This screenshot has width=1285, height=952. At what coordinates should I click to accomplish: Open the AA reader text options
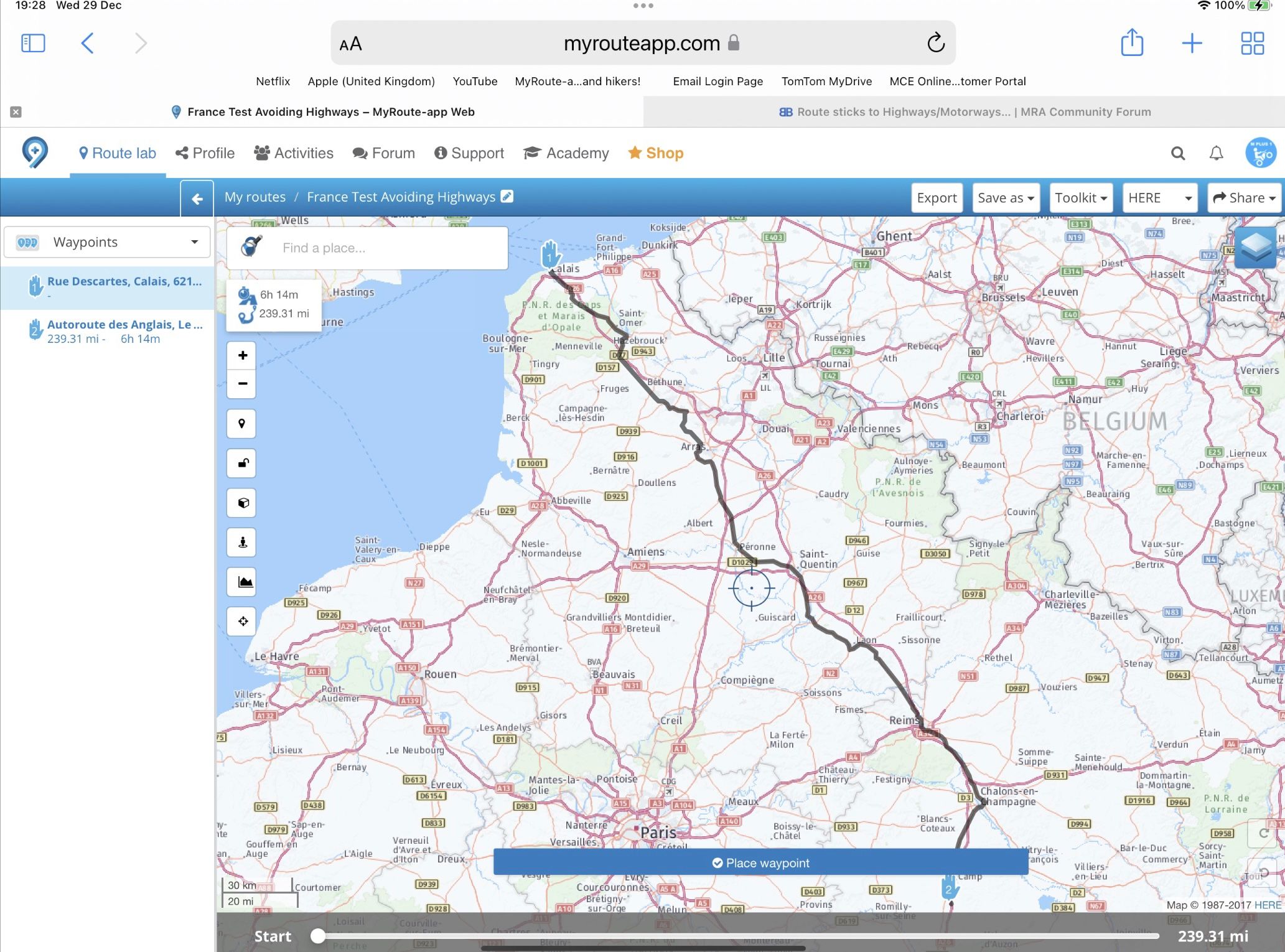[x=350, y=44]
